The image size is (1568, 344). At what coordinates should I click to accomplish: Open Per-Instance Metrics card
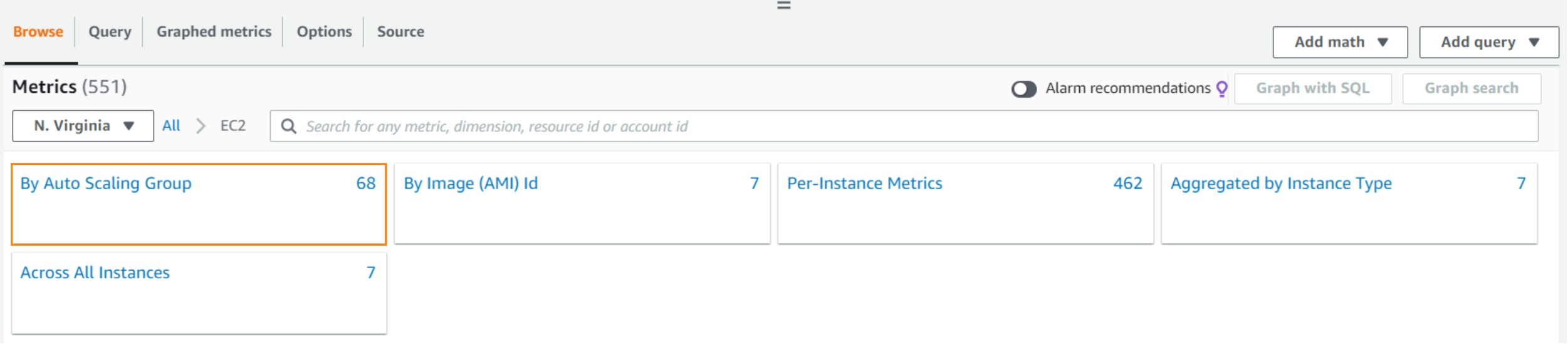pos(864,184)
